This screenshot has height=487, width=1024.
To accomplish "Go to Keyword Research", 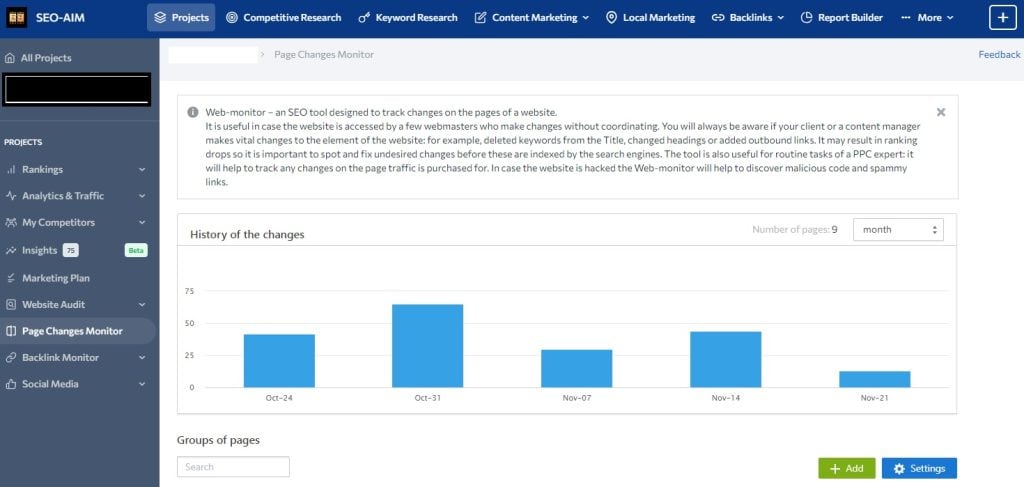I will 408,18.
